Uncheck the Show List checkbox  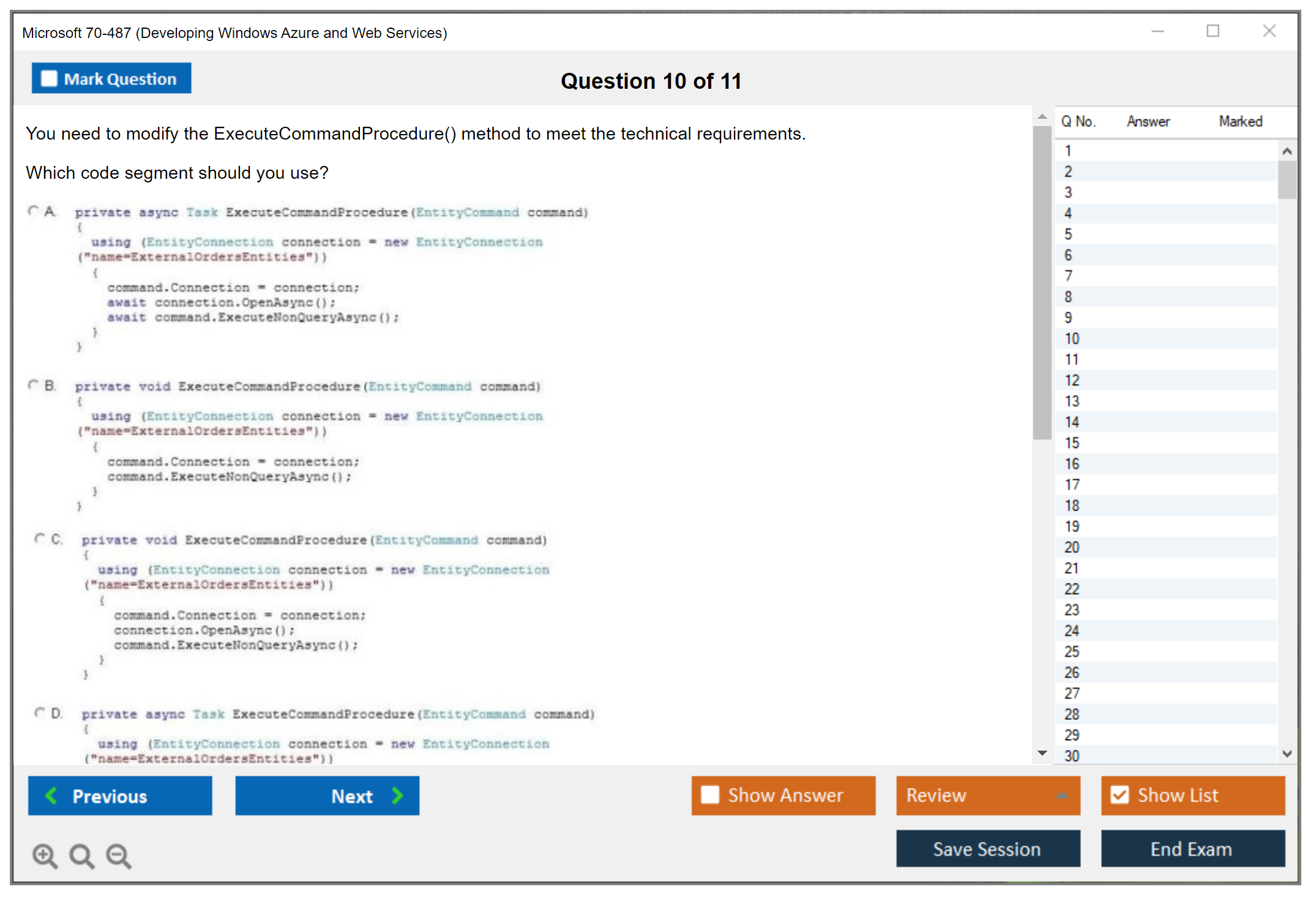pyautogui.click(x=1120, y=795)
